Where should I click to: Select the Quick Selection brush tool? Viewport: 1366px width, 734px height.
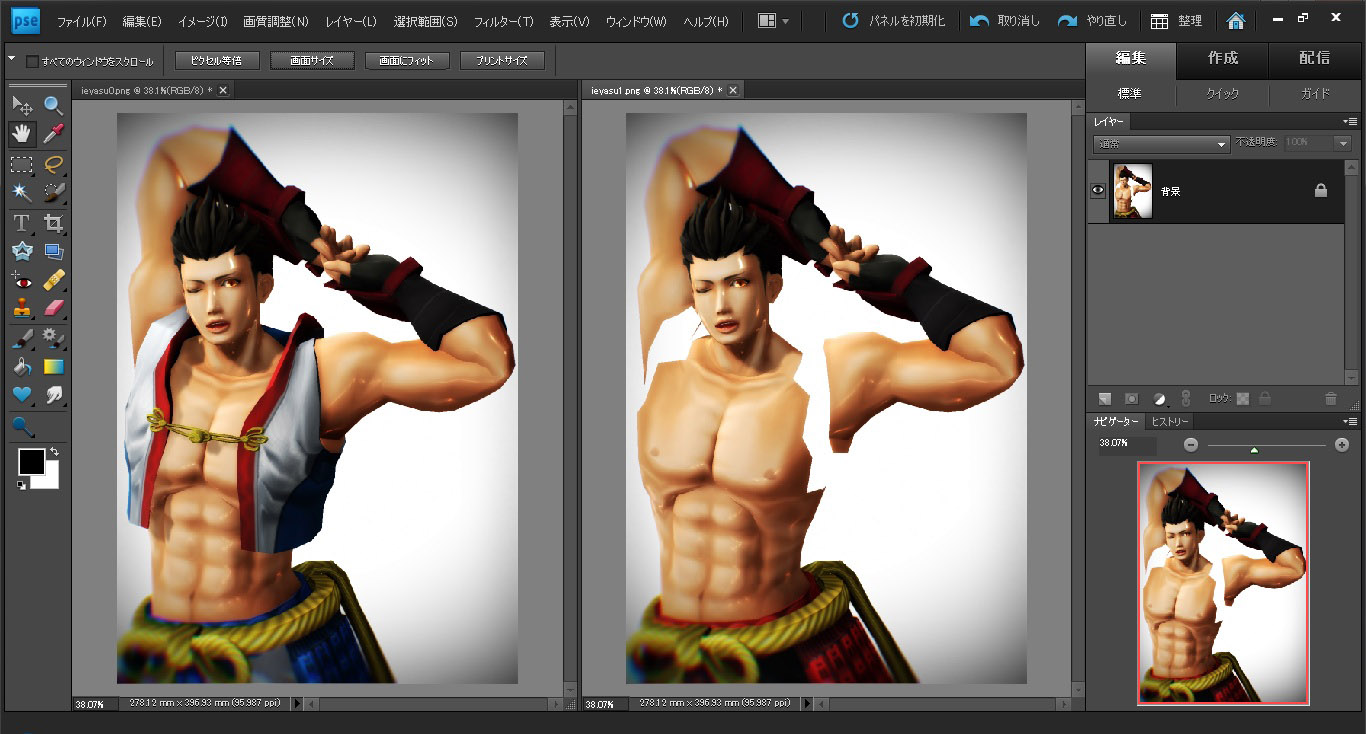point(53,192)
